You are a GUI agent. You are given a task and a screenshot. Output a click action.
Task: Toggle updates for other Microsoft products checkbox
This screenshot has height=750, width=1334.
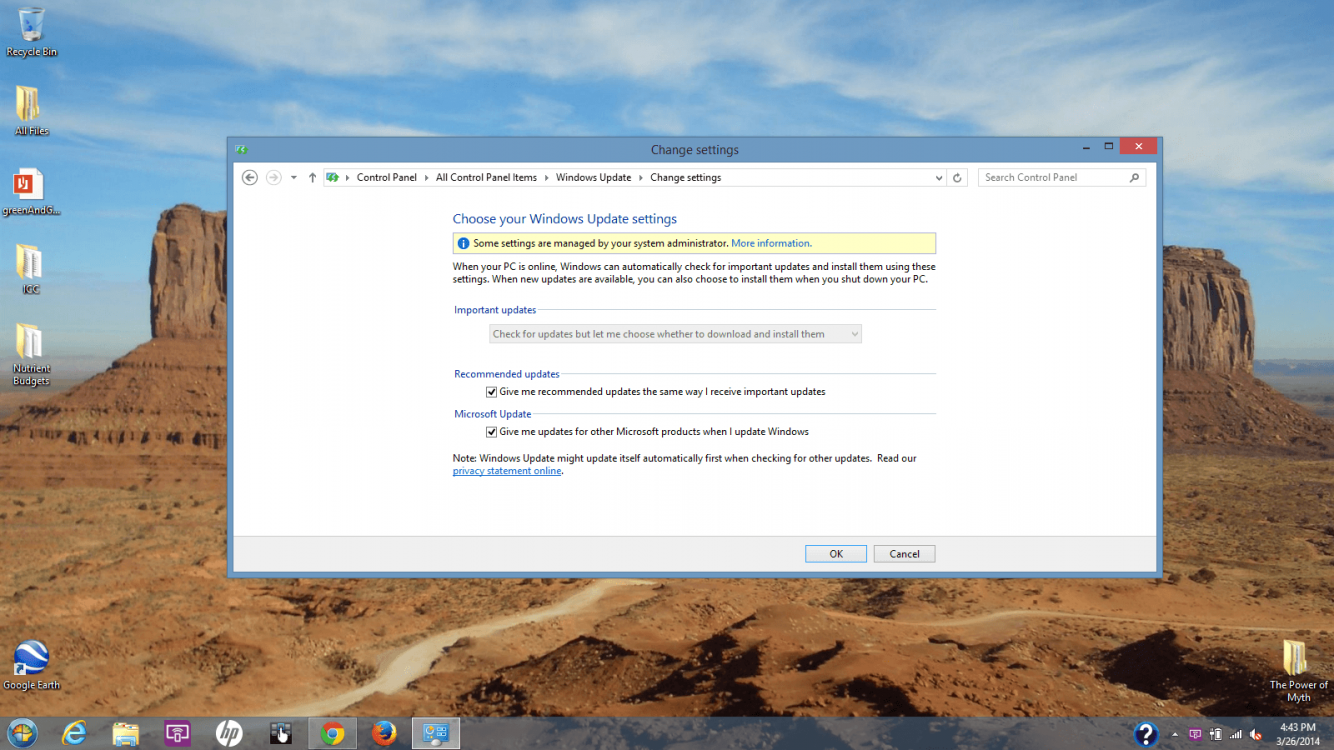[x=491, y=432]
